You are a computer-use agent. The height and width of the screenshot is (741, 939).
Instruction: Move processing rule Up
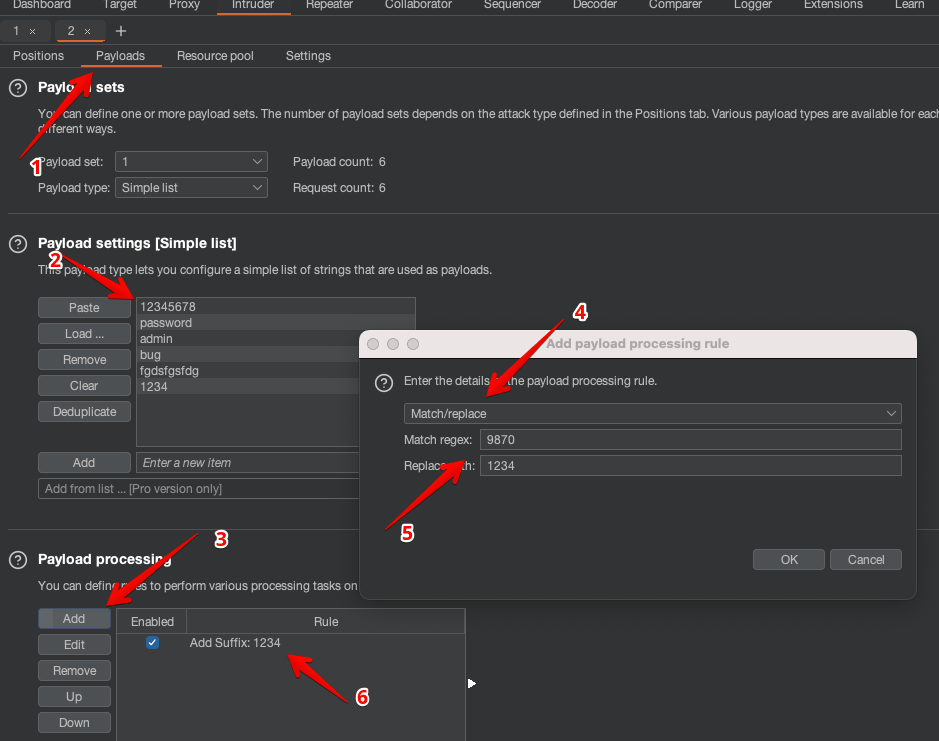[x=74, y=697]
